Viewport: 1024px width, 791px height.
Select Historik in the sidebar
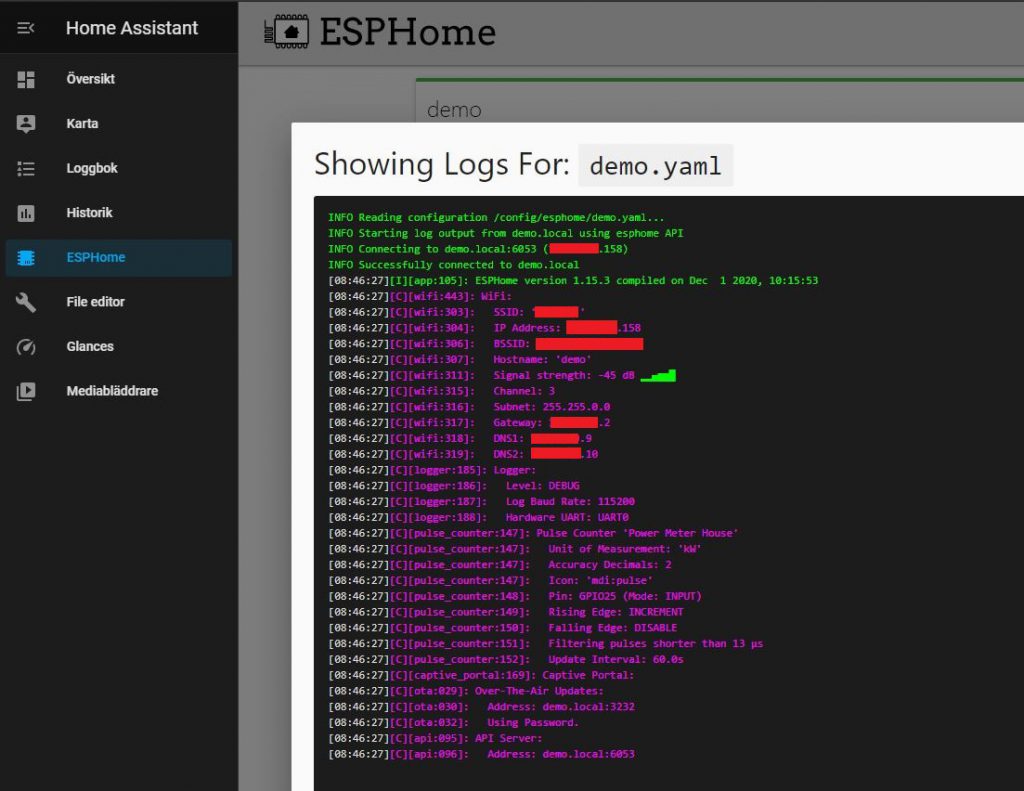119,212
